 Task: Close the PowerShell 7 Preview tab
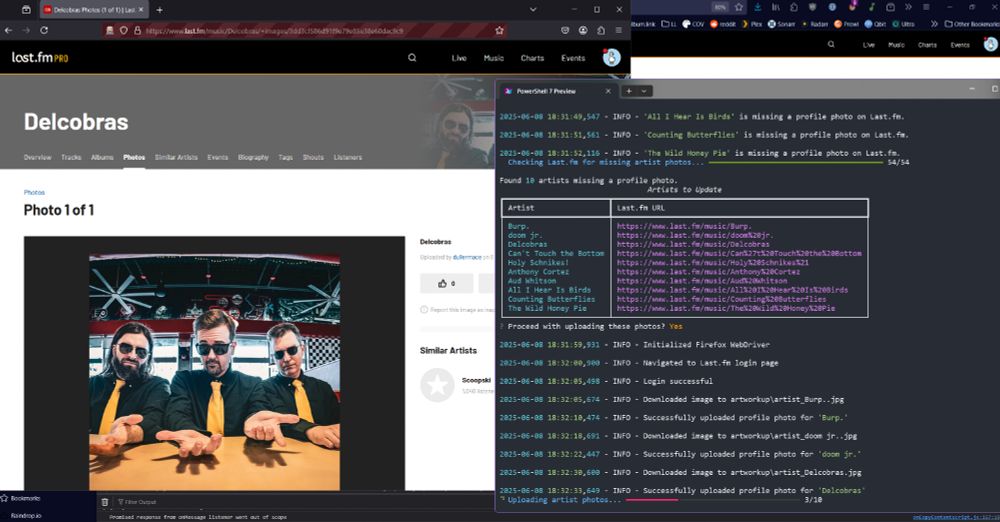[608, 91]
